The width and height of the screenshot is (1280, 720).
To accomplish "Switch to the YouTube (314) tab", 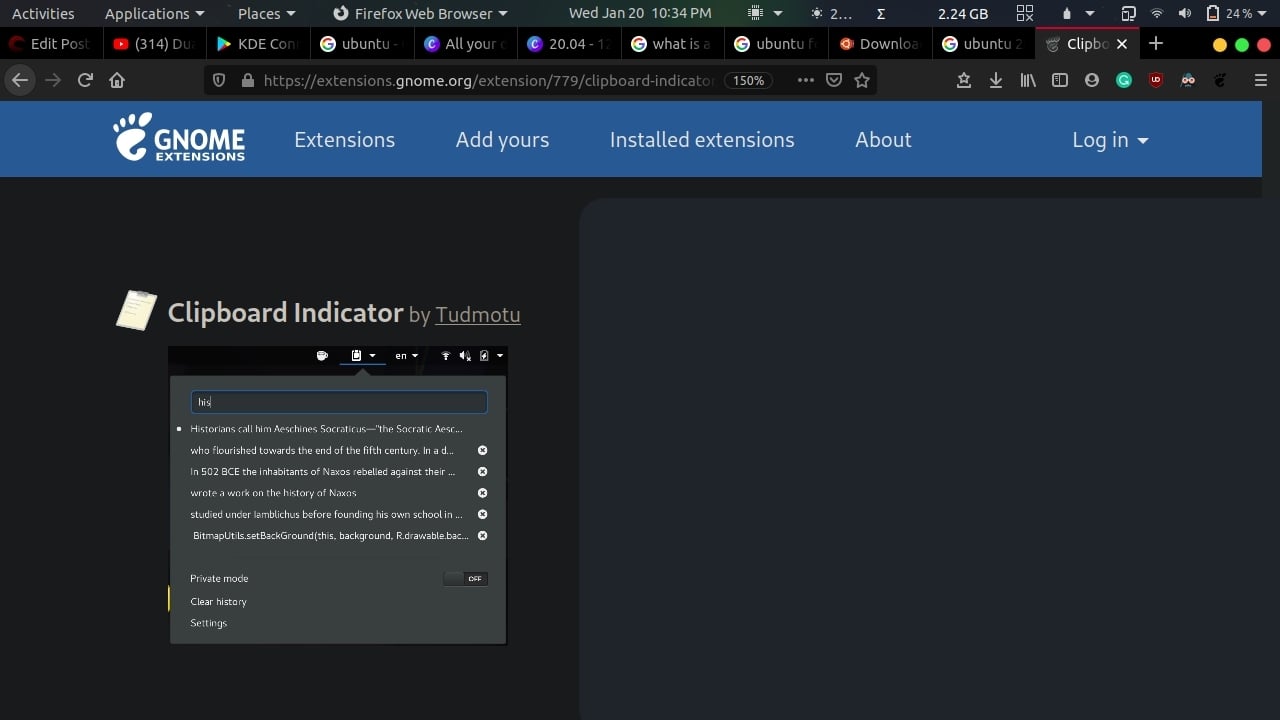I will (x=154, y=44).
